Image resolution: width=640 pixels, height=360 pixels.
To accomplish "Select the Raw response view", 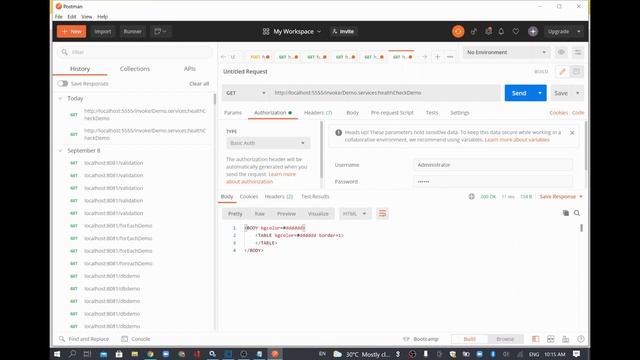I will coord(260,213).
